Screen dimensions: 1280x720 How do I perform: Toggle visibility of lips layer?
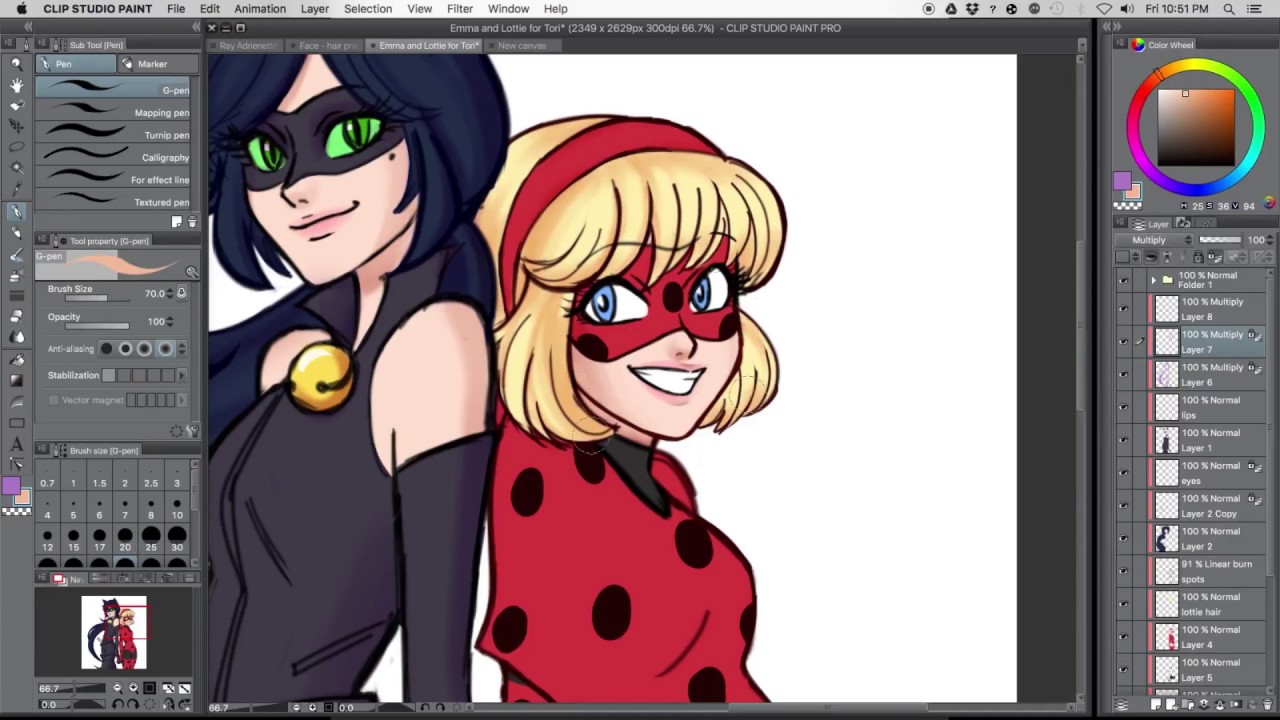(x=1123, y=408)
